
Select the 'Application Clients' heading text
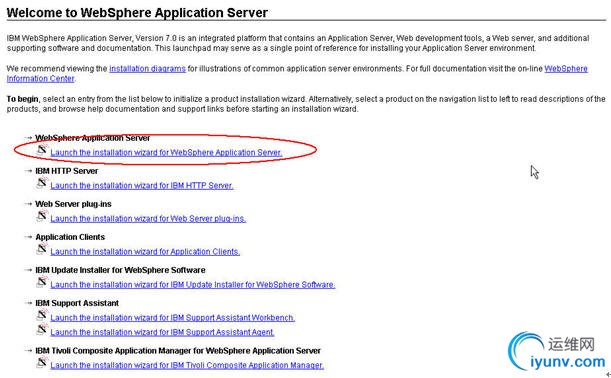coord(70,237)
